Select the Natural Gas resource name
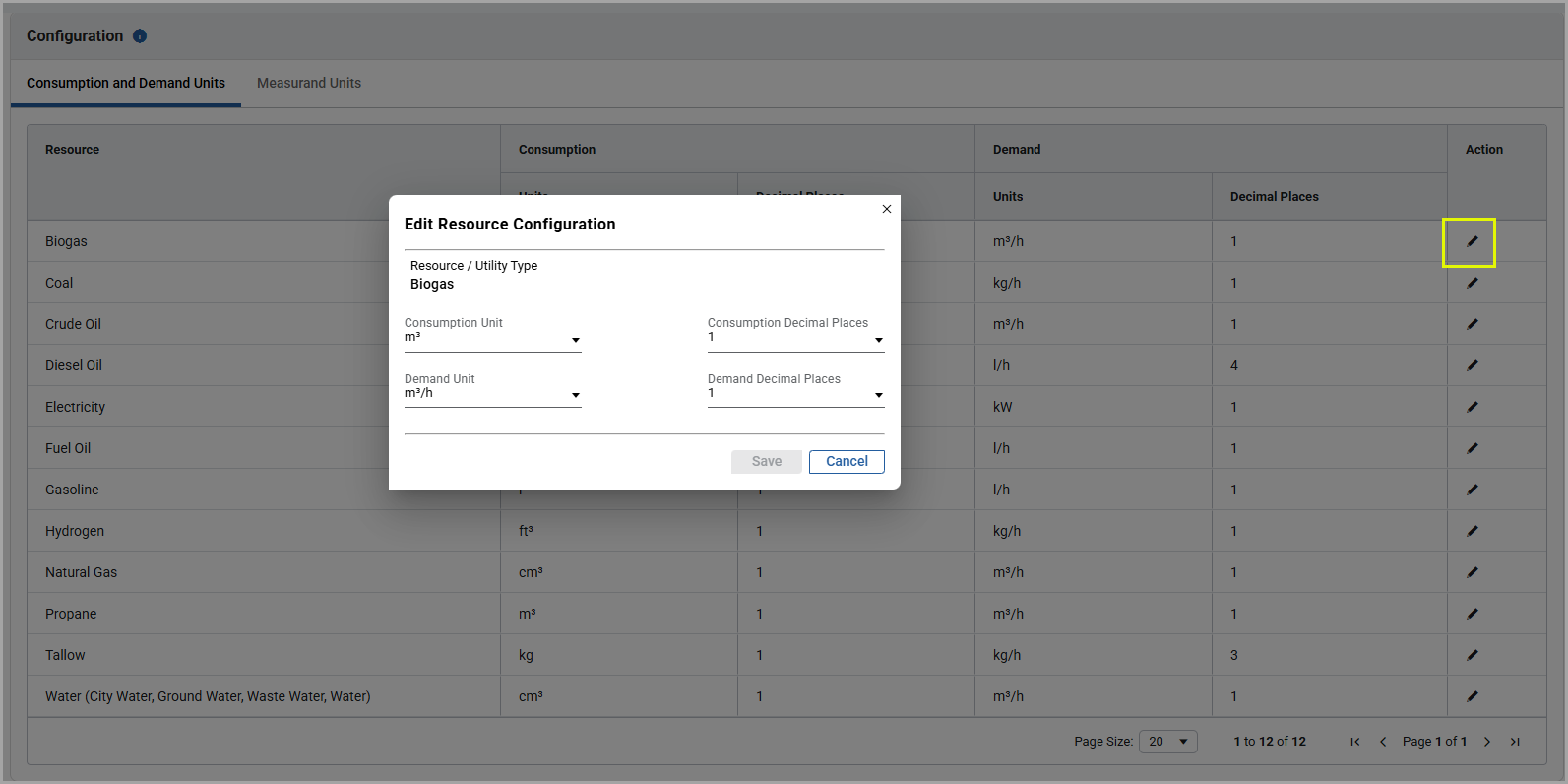 point(81,572)
